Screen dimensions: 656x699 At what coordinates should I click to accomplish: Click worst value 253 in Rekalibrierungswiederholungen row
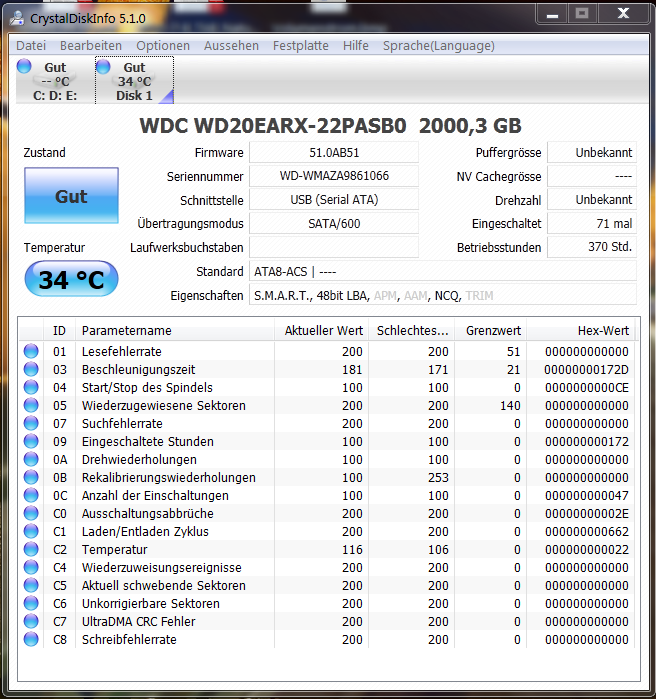tap(438, 477)
